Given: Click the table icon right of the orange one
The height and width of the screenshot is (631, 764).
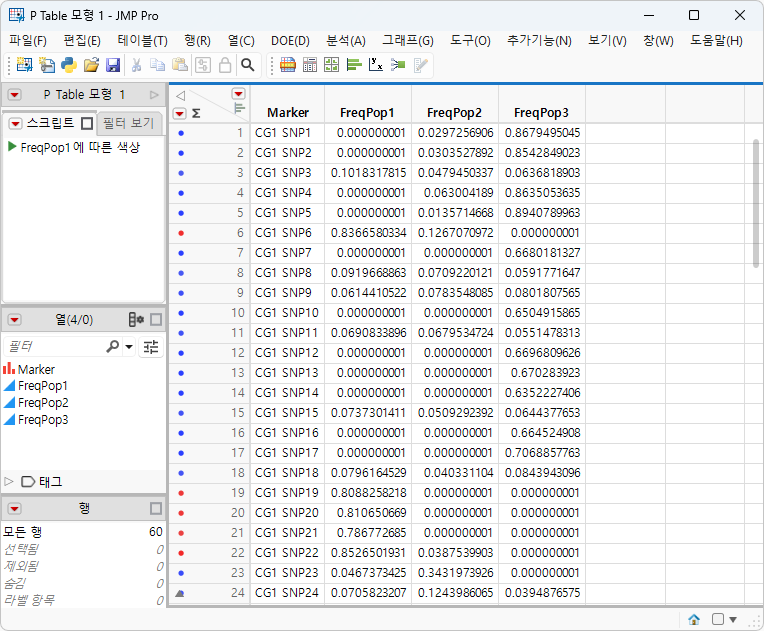Looking at the screenshot, I should pos(310,65).
